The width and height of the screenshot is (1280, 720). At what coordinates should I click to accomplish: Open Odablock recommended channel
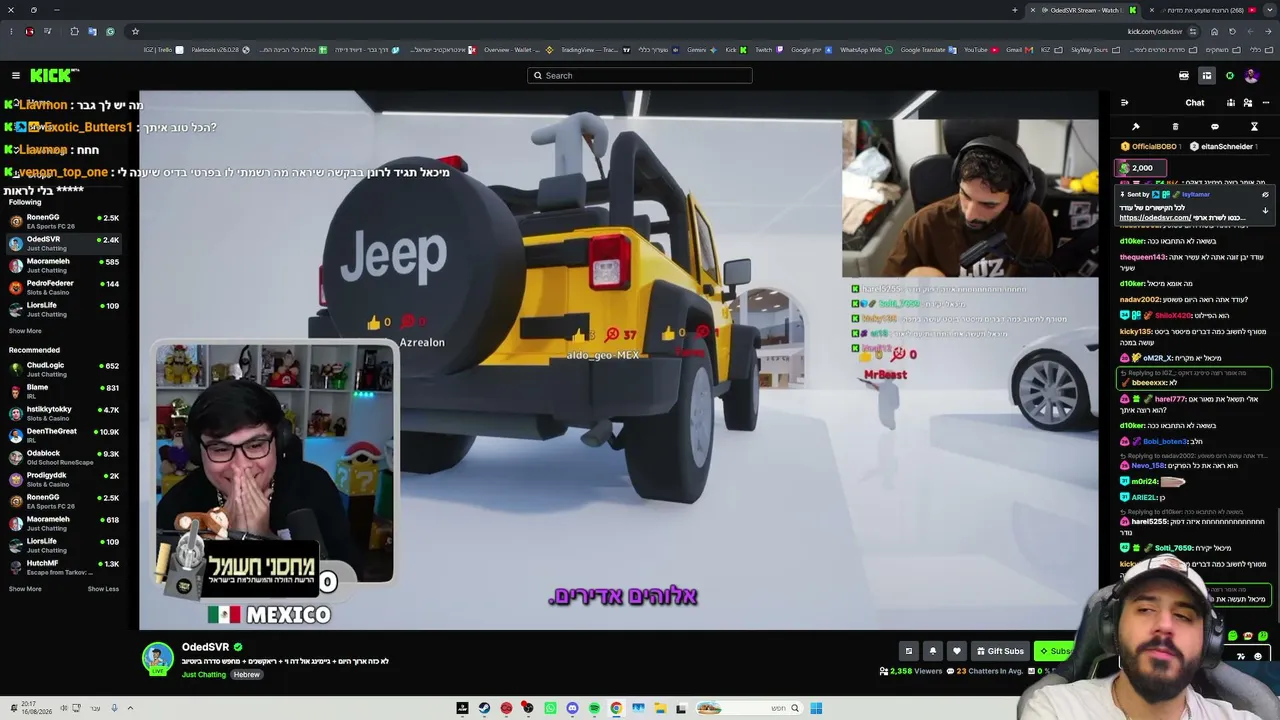pos(64,457)
